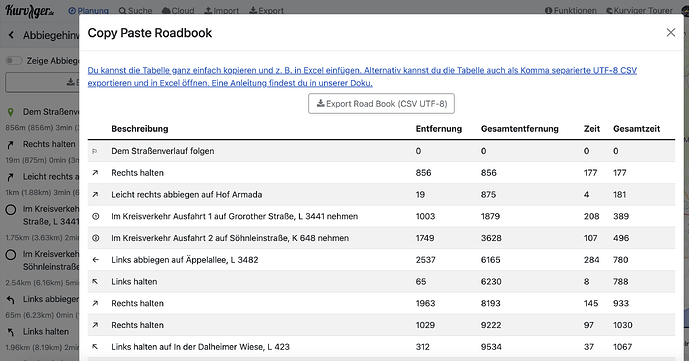Click roundabout icon of Grorother Straße row

click(95, 217)
